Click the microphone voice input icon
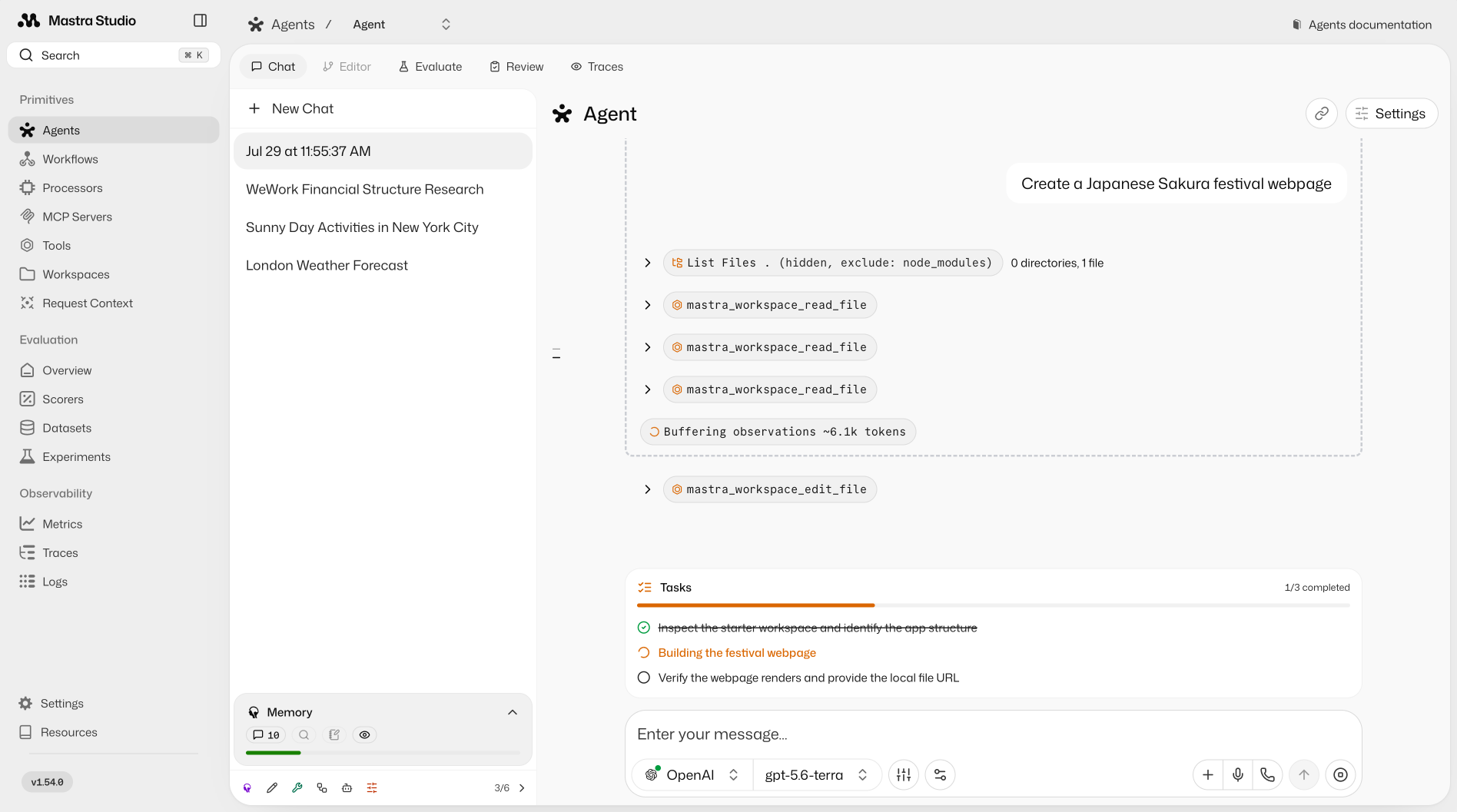Screen dimensions: 1457x812 pos(1237,774)
